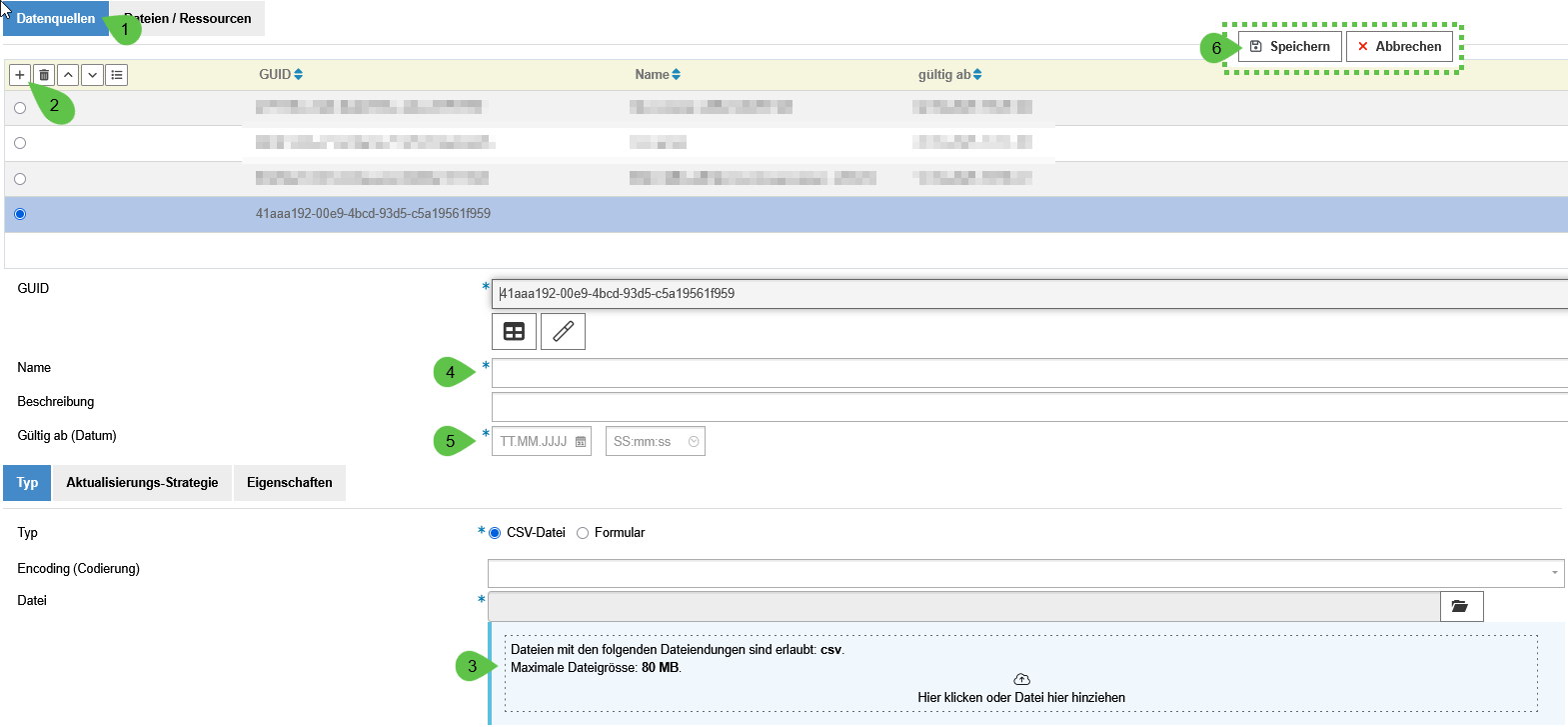Click the trash icon to delete the row
Viewport: 1568px width, 727px height.
tap(44, 75)
